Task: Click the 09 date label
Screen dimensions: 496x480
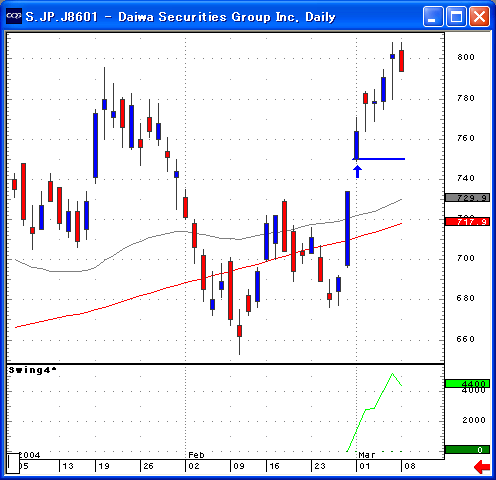Action: tap(239, 466)
